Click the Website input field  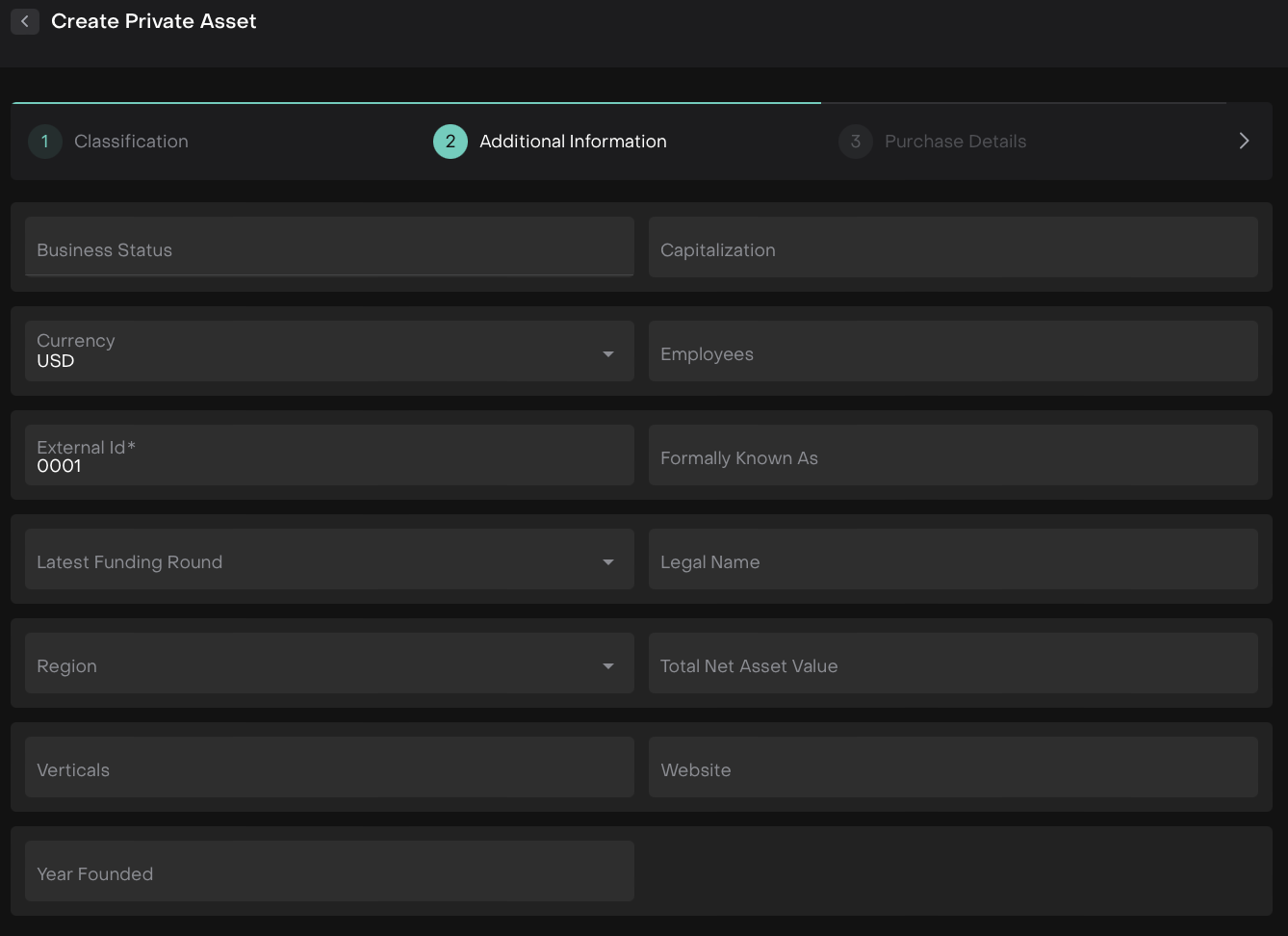[x=953, y=767]
